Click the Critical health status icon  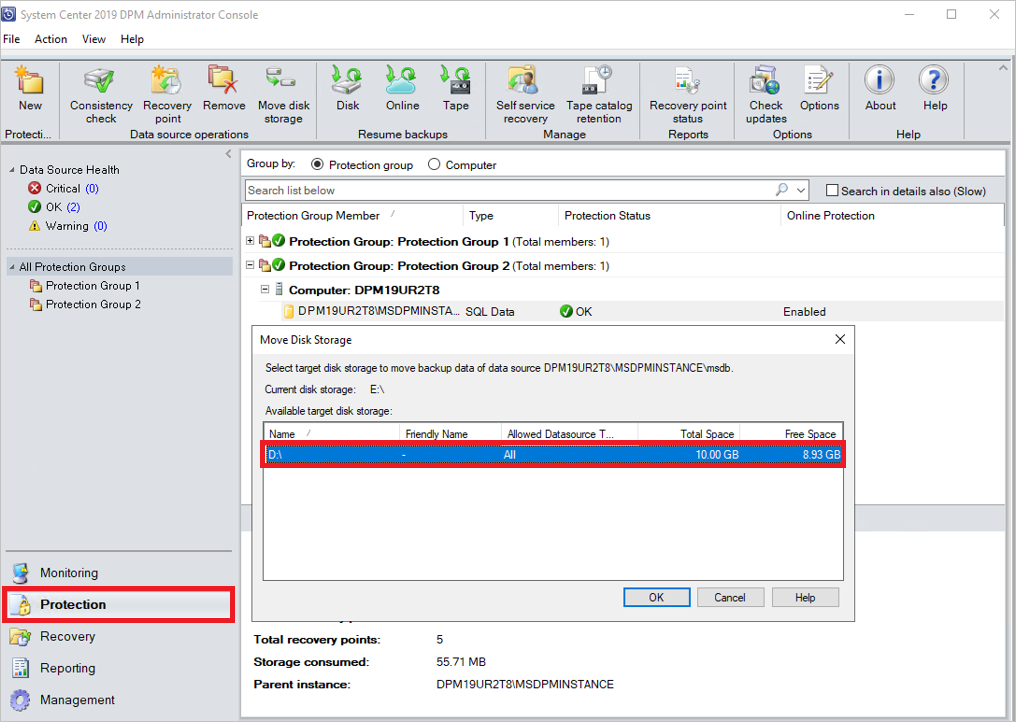(34, 188)
